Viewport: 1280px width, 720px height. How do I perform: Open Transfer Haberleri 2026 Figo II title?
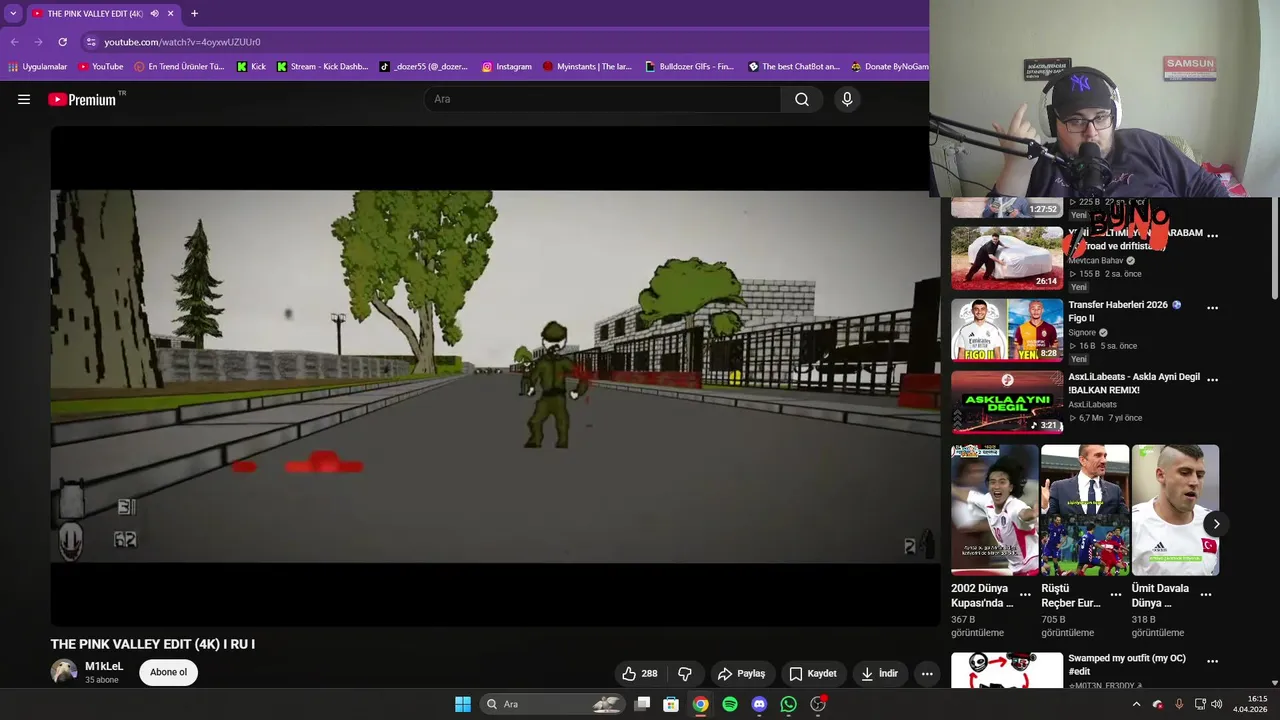point(1124,311)
